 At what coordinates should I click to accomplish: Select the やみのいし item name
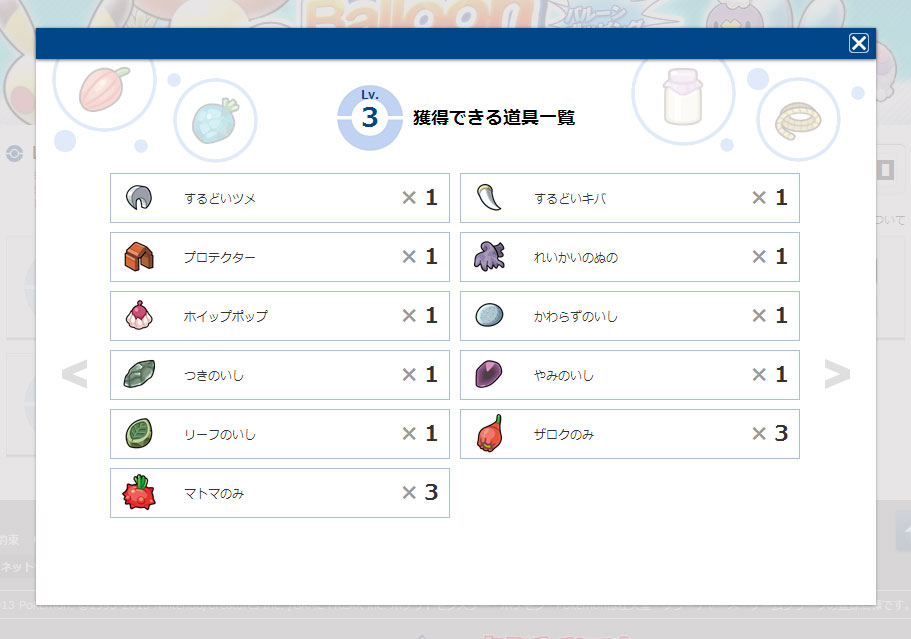pos(564,376)
